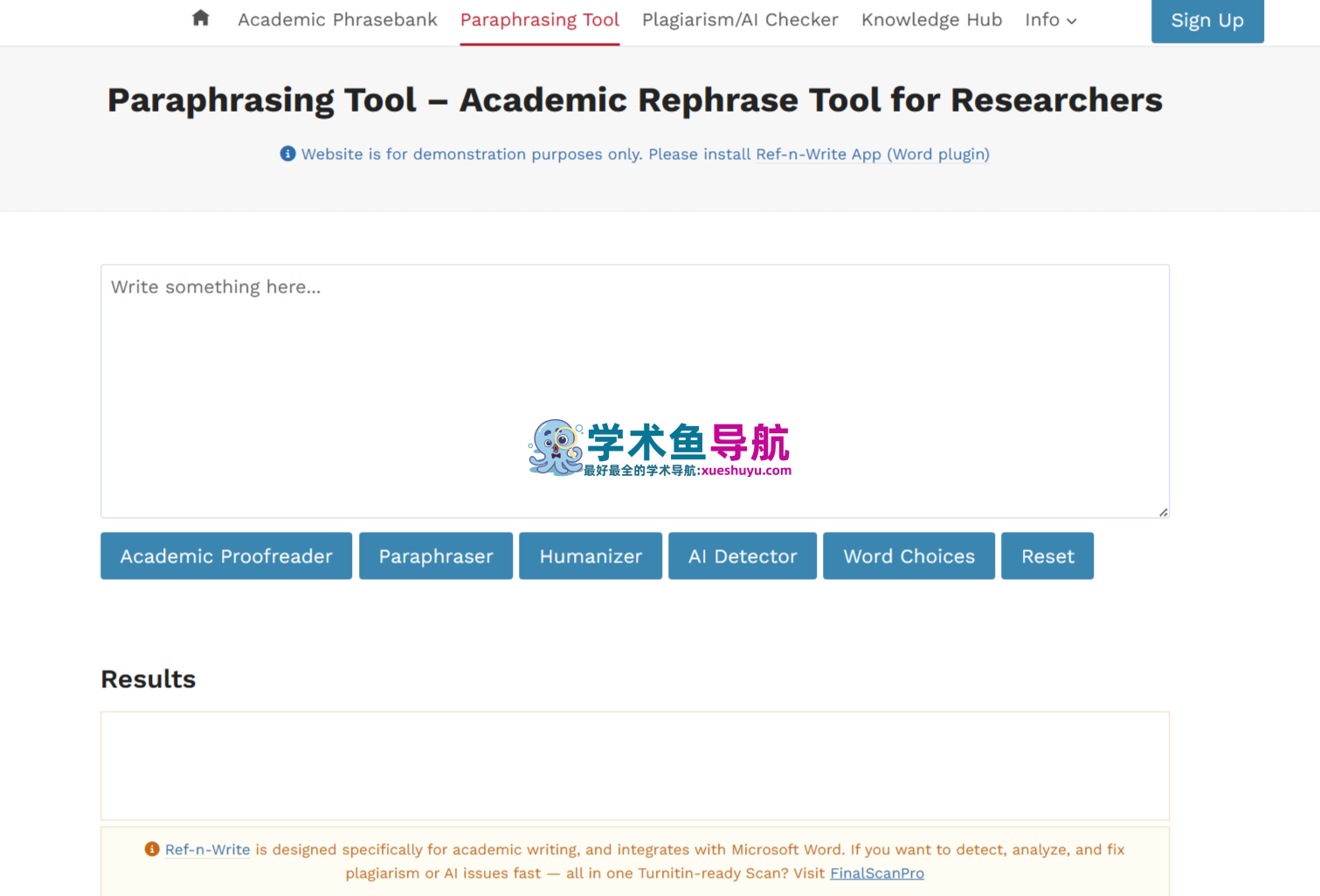Select the Paraphrasing Tool tab

(x=539, y=20)
